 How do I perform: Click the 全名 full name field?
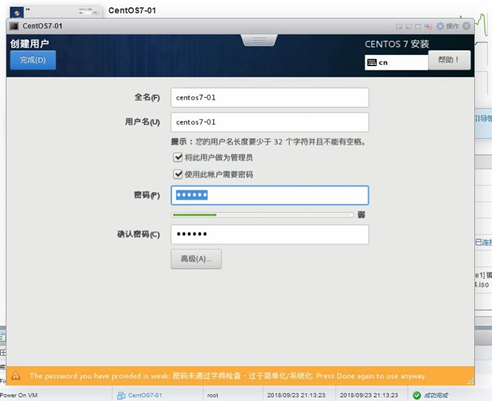270,97
